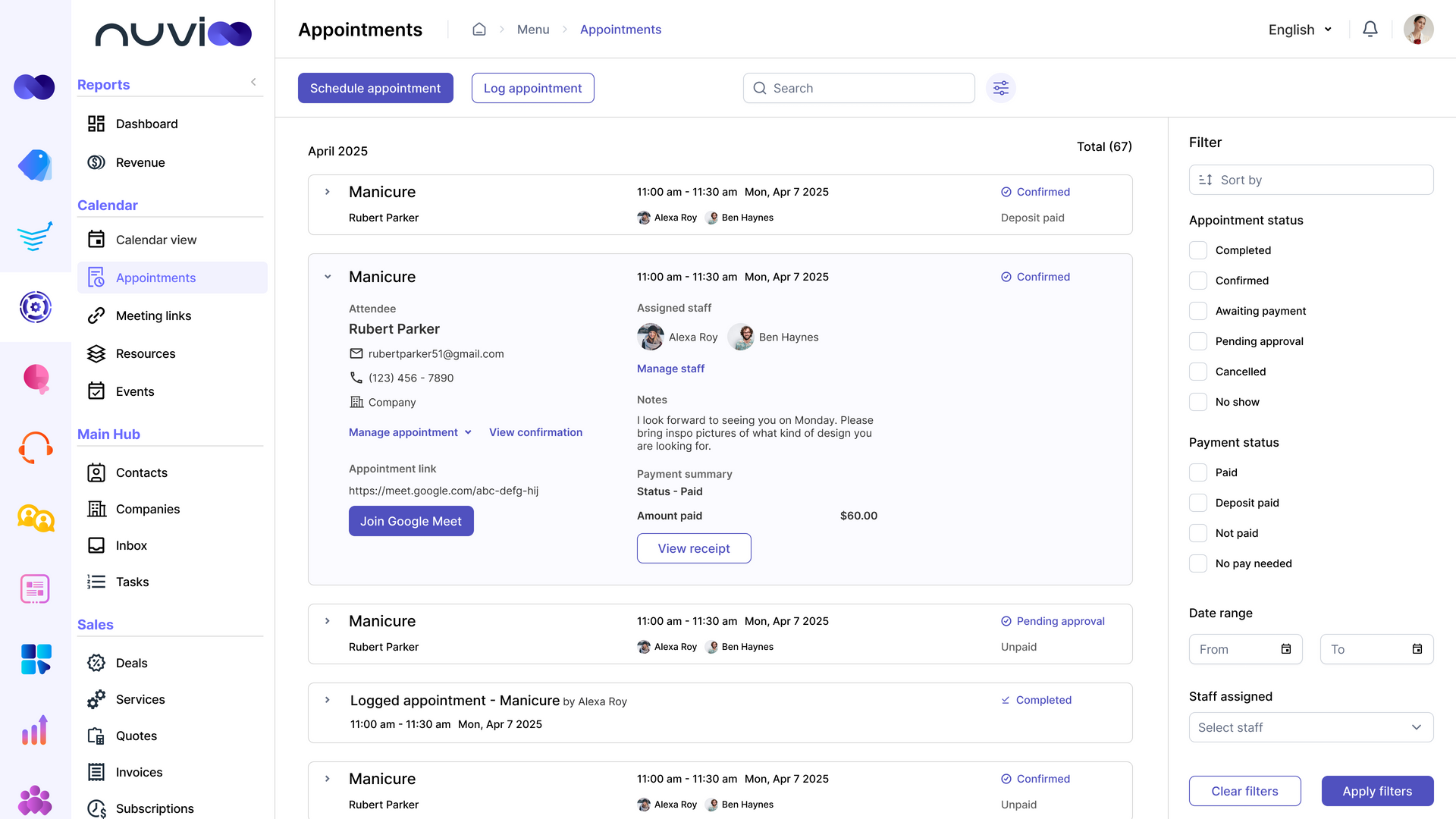Open the Sort by selector in the Filter panel

1311,180
